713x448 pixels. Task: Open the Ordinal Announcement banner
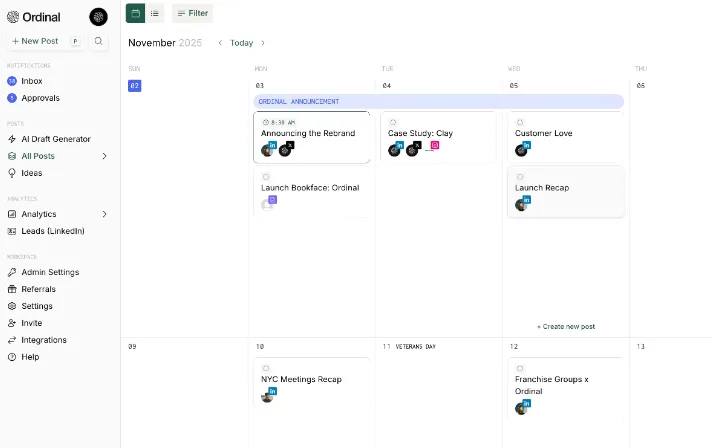438,101
